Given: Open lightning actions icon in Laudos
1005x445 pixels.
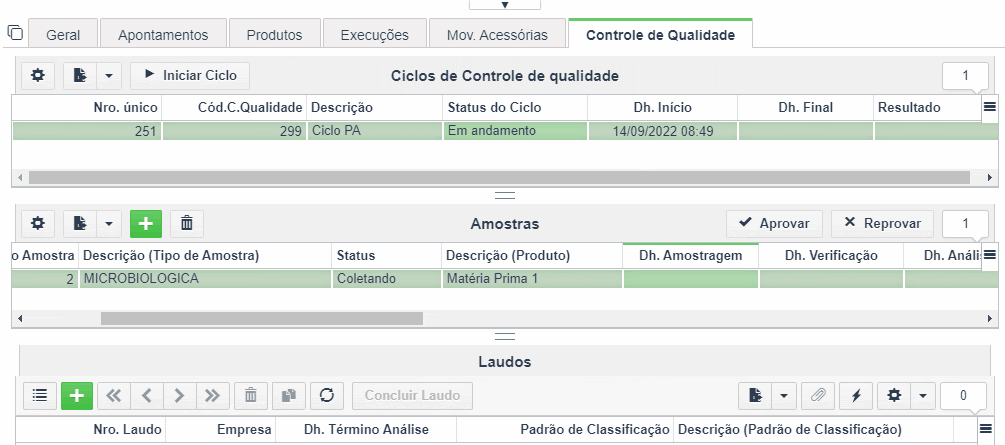Looking at the screenshot, I should [856, 396].
